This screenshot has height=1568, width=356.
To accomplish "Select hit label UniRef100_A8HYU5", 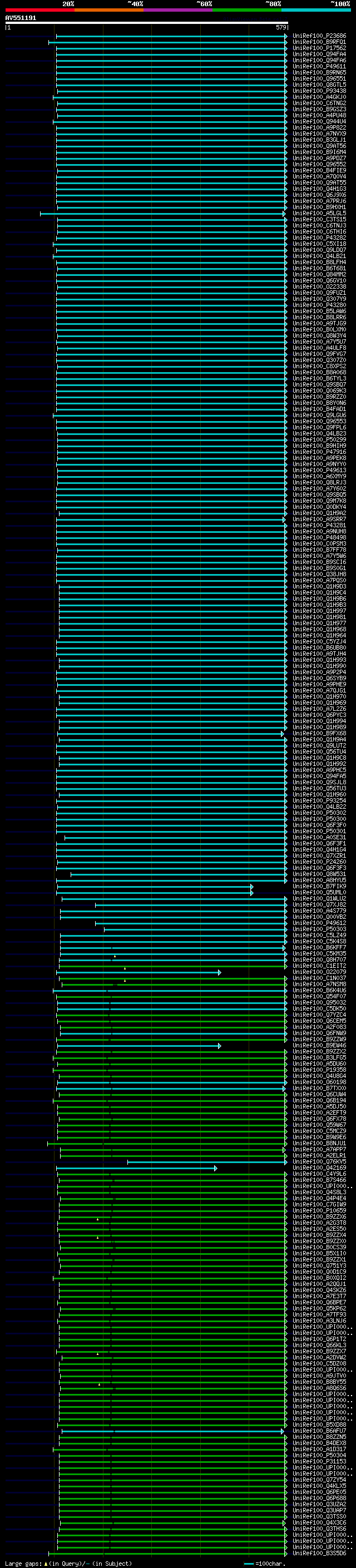I will (319, 880).
